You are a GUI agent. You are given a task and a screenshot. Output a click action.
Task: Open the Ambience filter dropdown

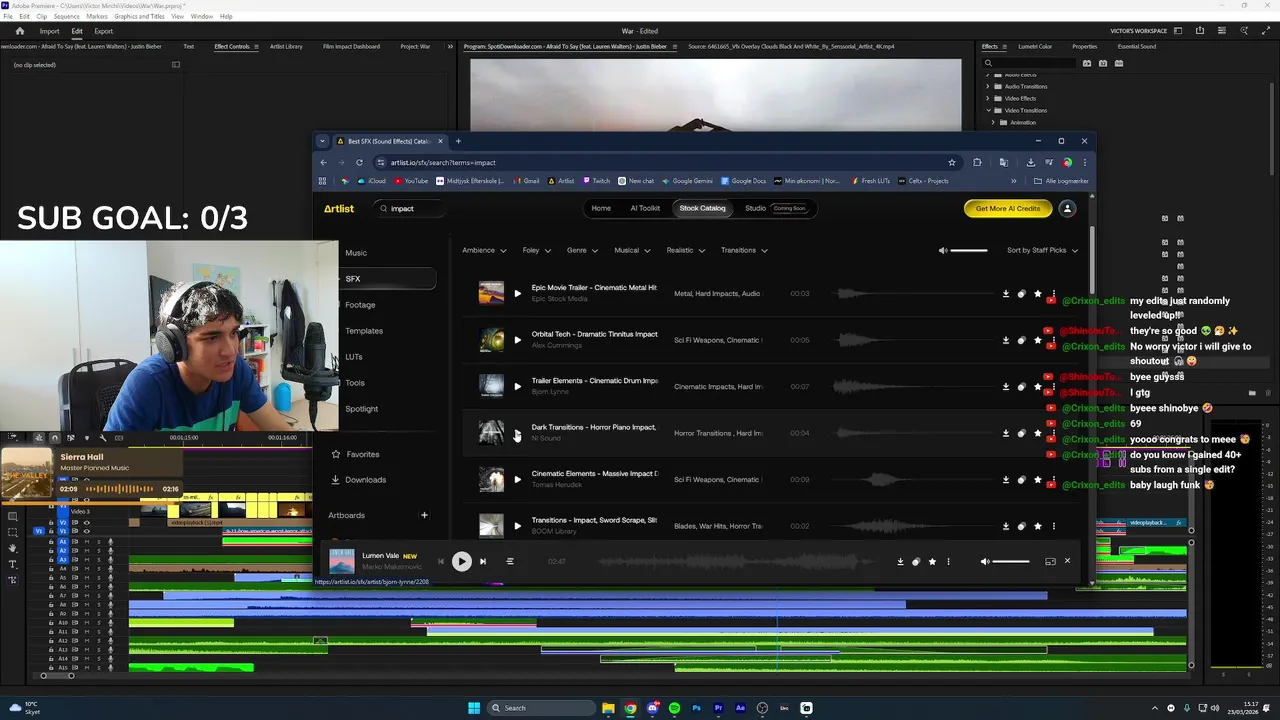pyautogui.click(x=484, y=250)
